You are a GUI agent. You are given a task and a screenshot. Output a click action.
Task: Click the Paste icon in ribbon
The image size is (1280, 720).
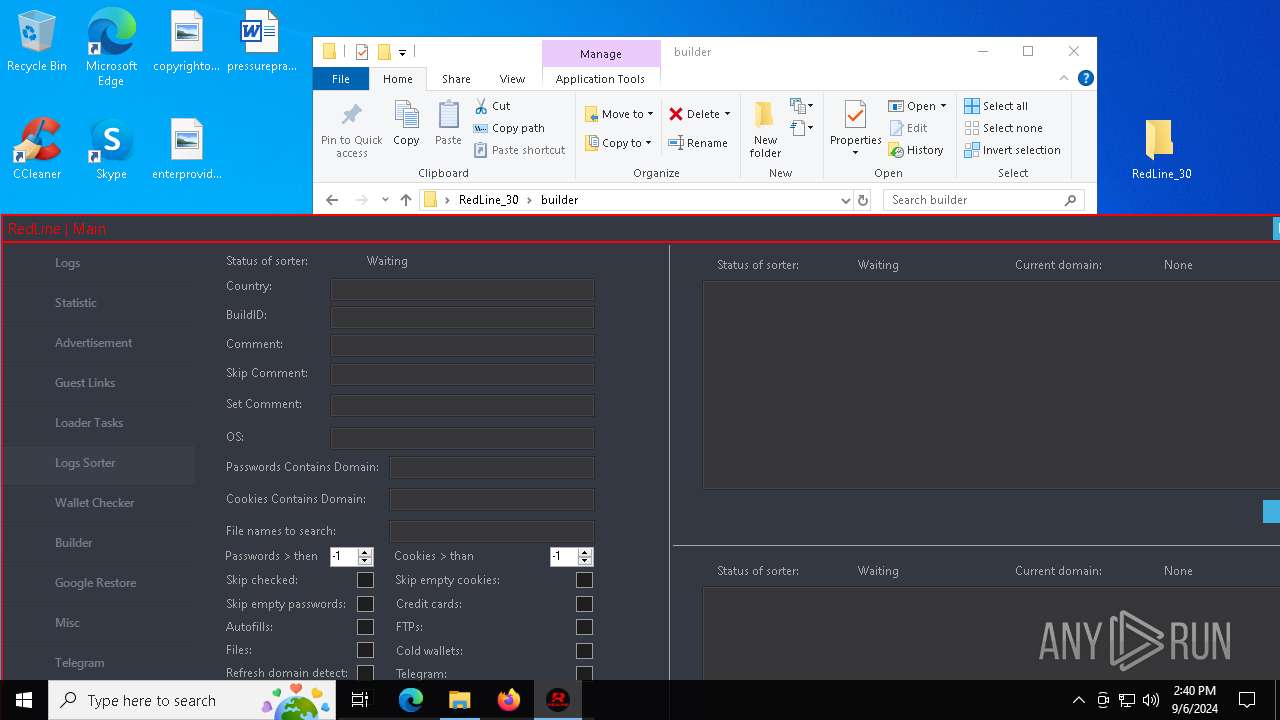[448, 116]
